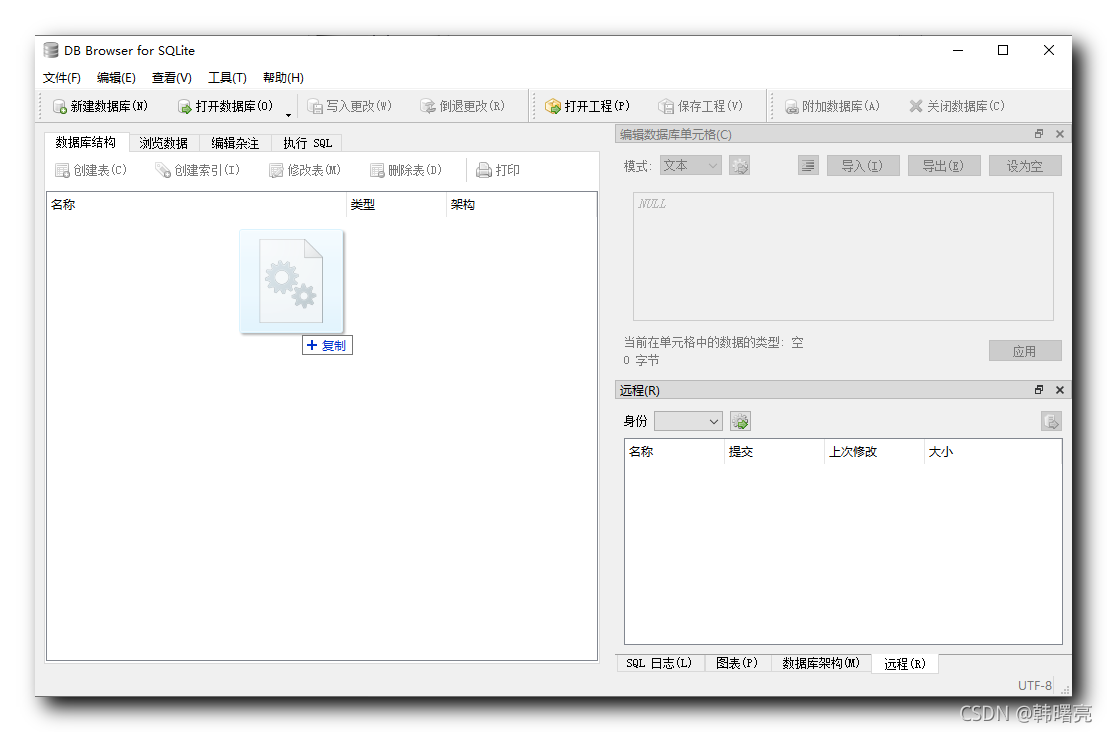Image resolution: width=1107 pixels, height=732 pixels.
Task: Close the 编辑数据库单元格 panel
Action: click(x=1060, y=134)
